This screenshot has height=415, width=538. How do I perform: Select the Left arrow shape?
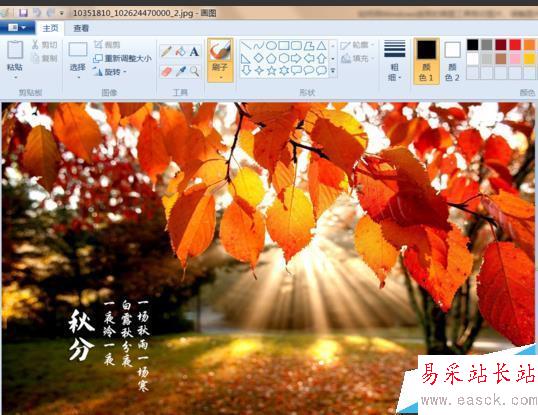pyautogui.click(x=309, y=58)
